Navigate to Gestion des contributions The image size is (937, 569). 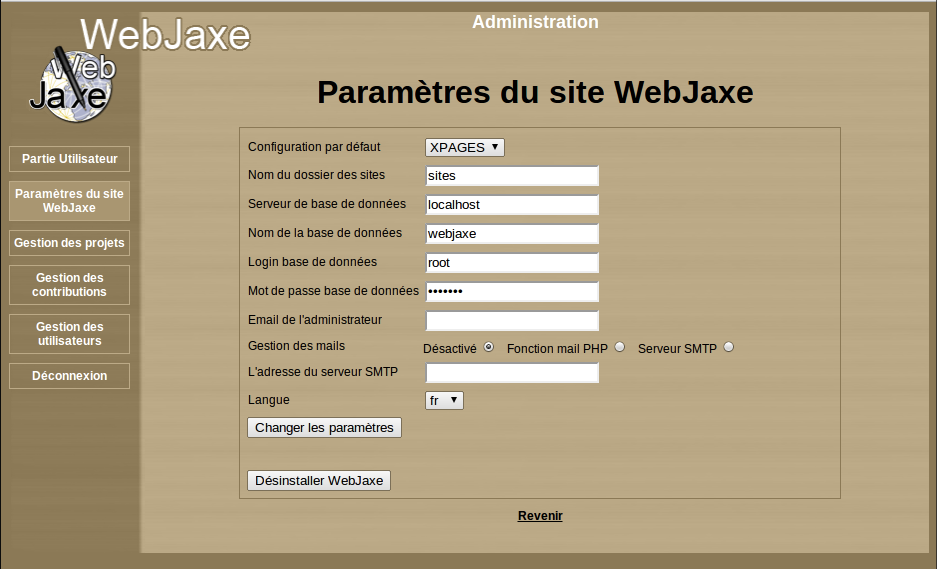pos(69,285)
